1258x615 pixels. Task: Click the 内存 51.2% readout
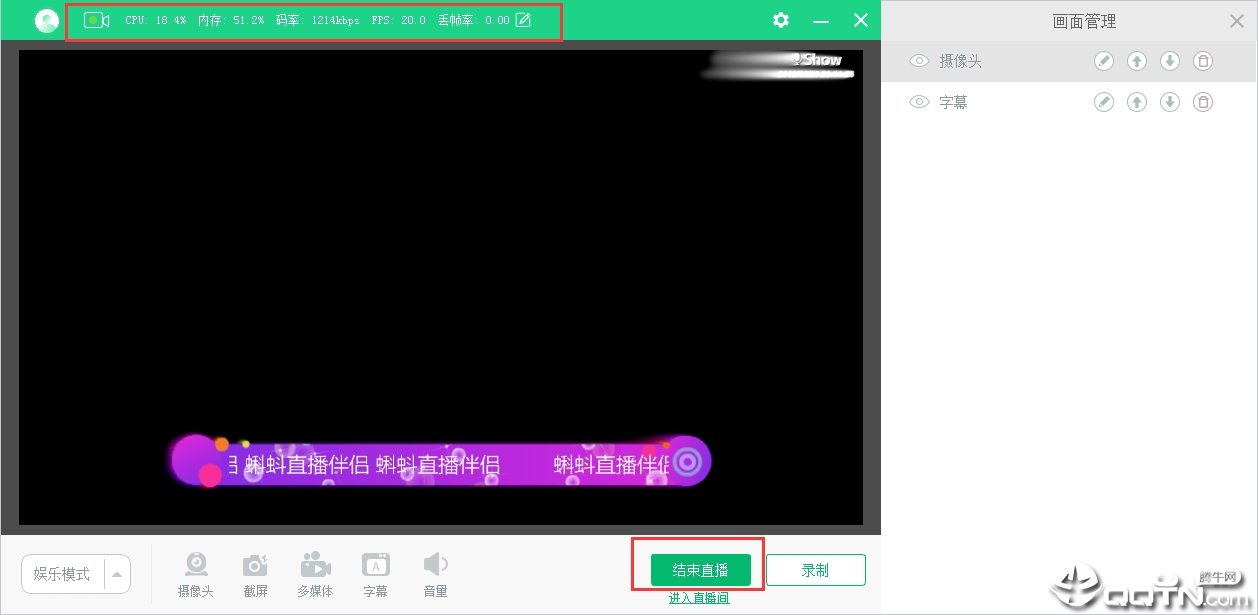(231, 20)
